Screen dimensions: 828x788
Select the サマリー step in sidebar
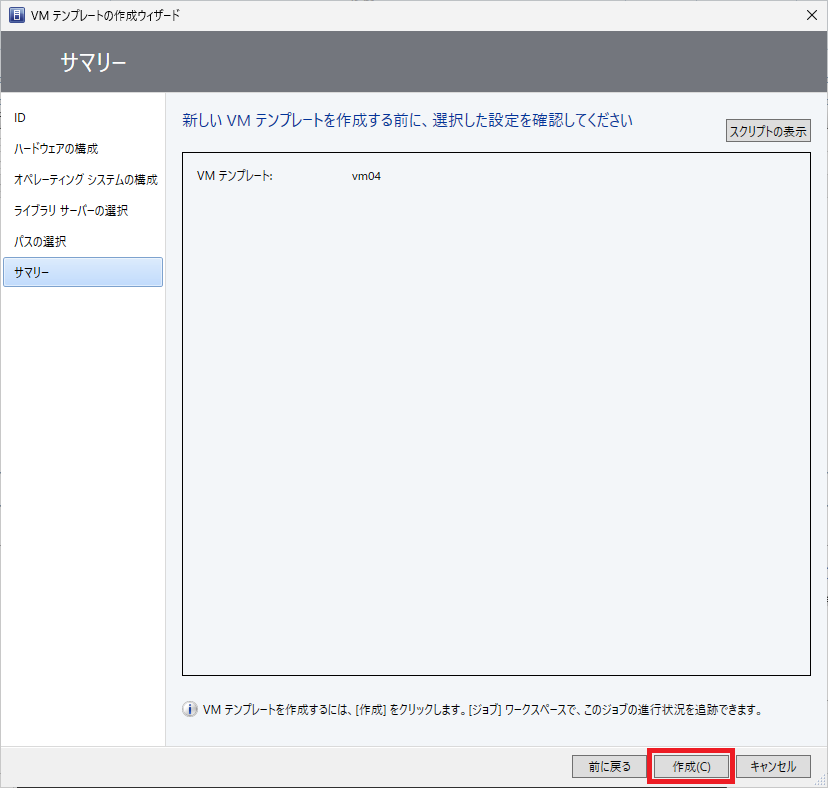click(83, 272)
